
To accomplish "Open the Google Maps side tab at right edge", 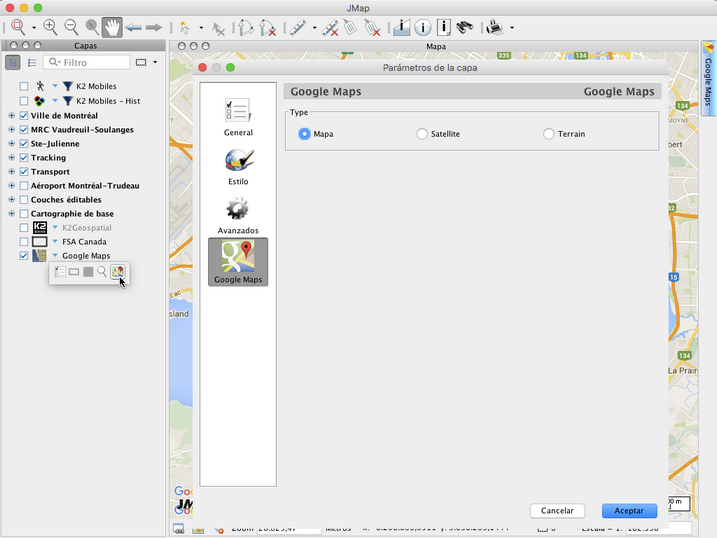I will click(x=708, y=78).
